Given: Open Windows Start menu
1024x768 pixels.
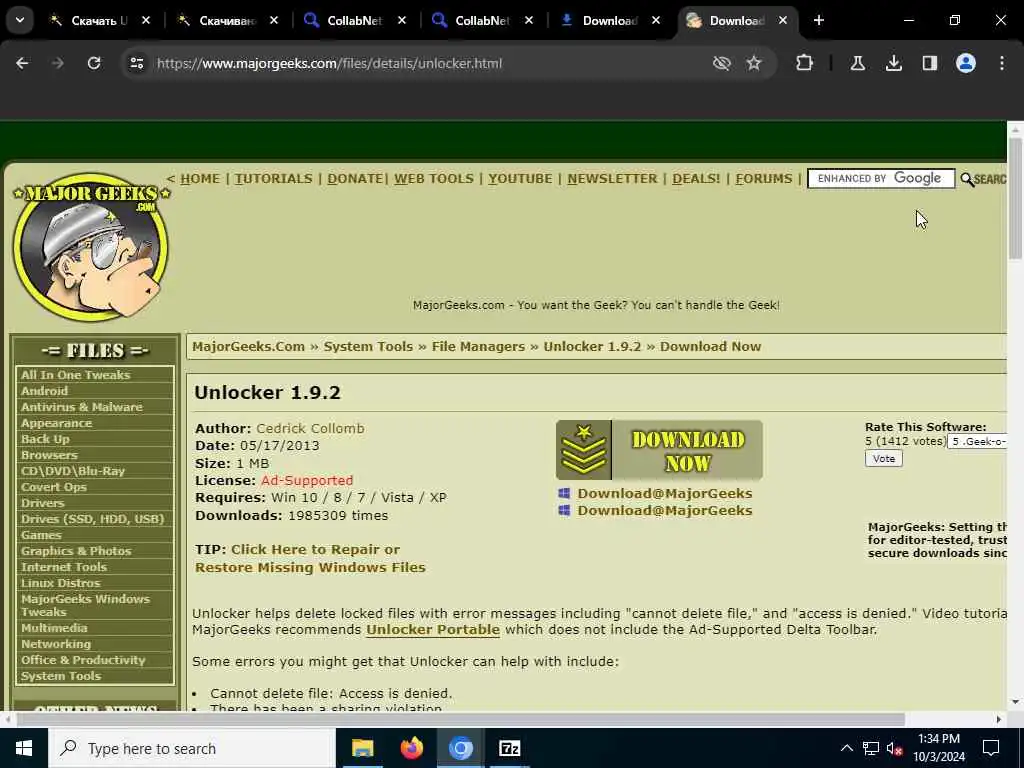Looking at the screenshot, I should (x=24, y=748).
